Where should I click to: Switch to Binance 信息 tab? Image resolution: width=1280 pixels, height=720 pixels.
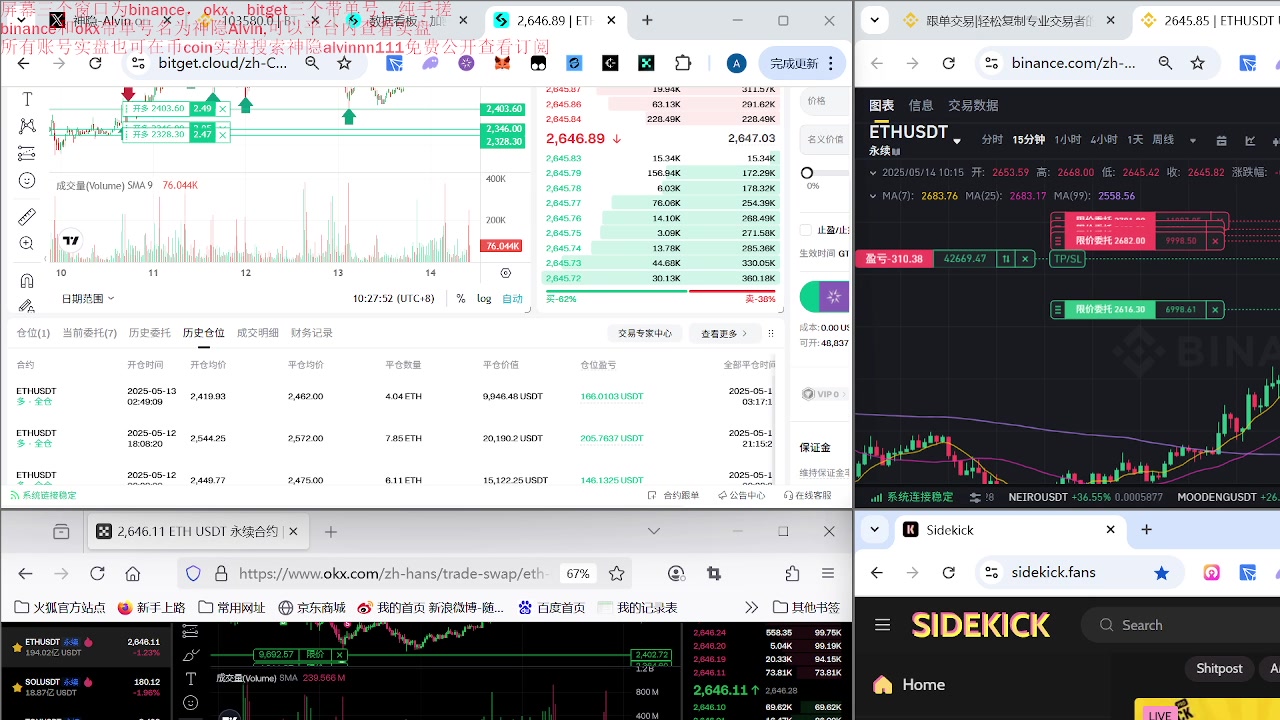tap(921, 105)
